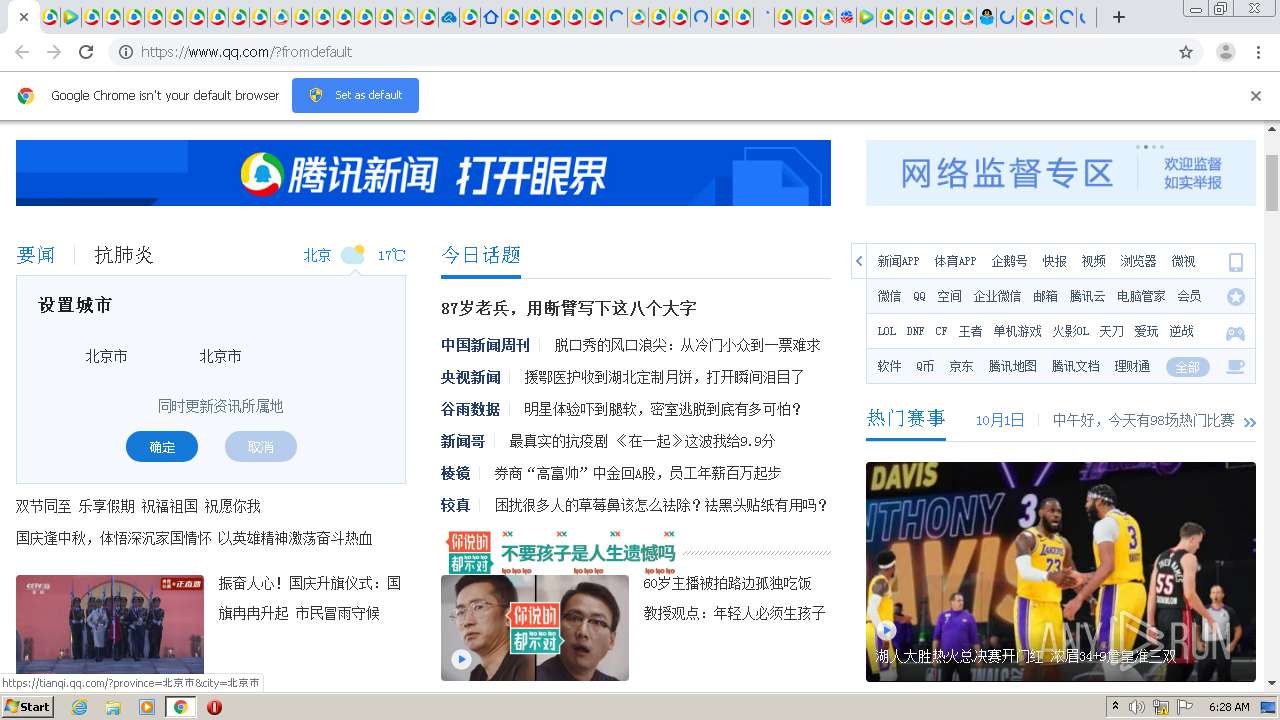
Task: Confirm city setting with 确定 button
Action: point(162,447)
